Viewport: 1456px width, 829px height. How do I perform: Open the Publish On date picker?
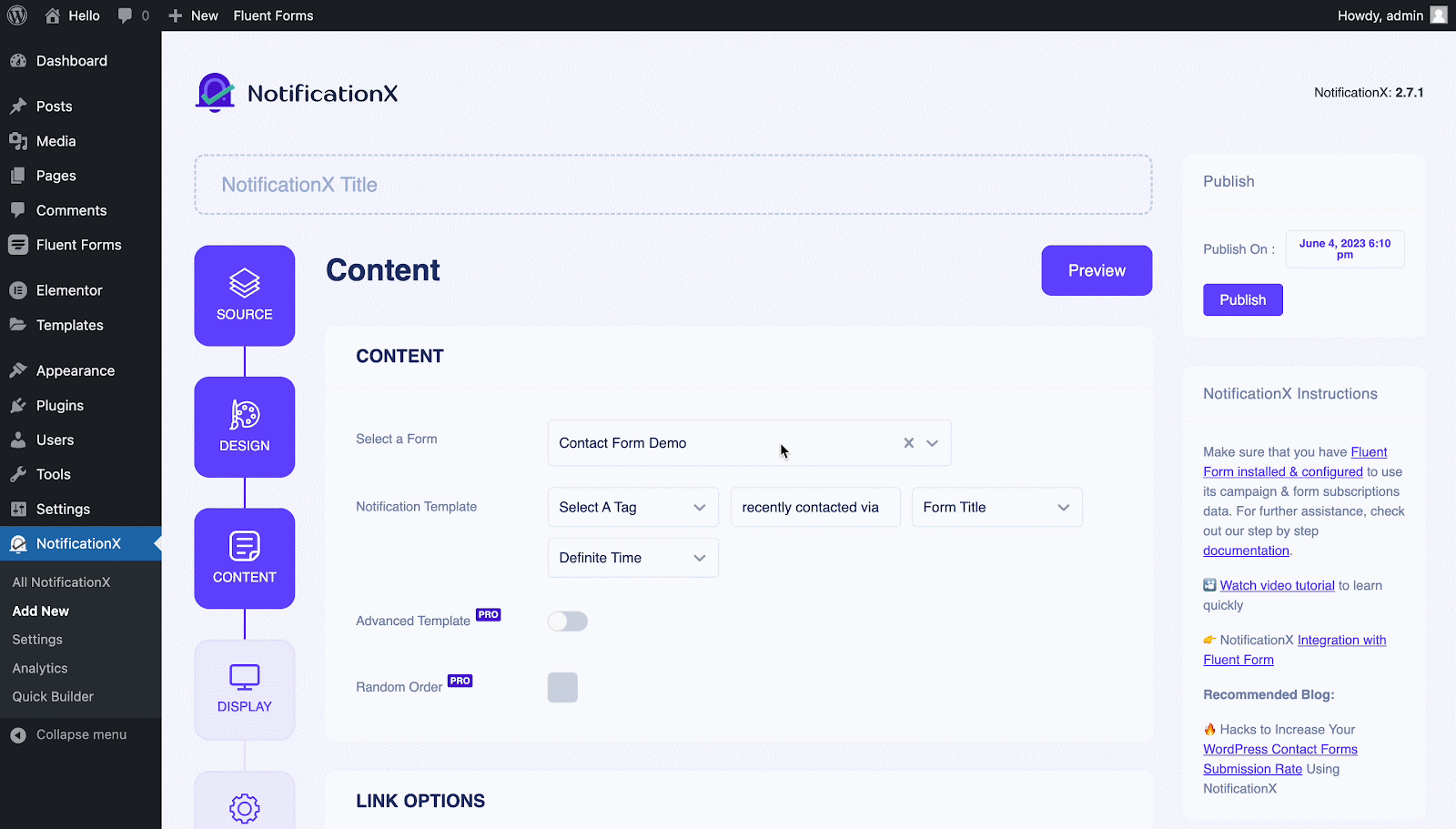[x=1345, y=249]
